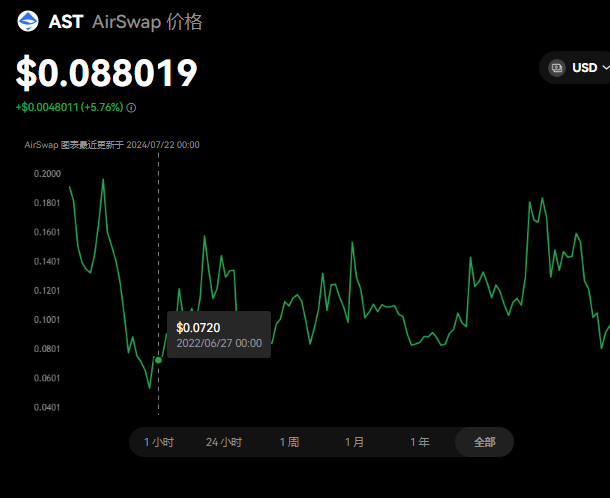The image size is (610, 498).
Task: Click the 0.2000 y-axis label
Action: (46, 173)
